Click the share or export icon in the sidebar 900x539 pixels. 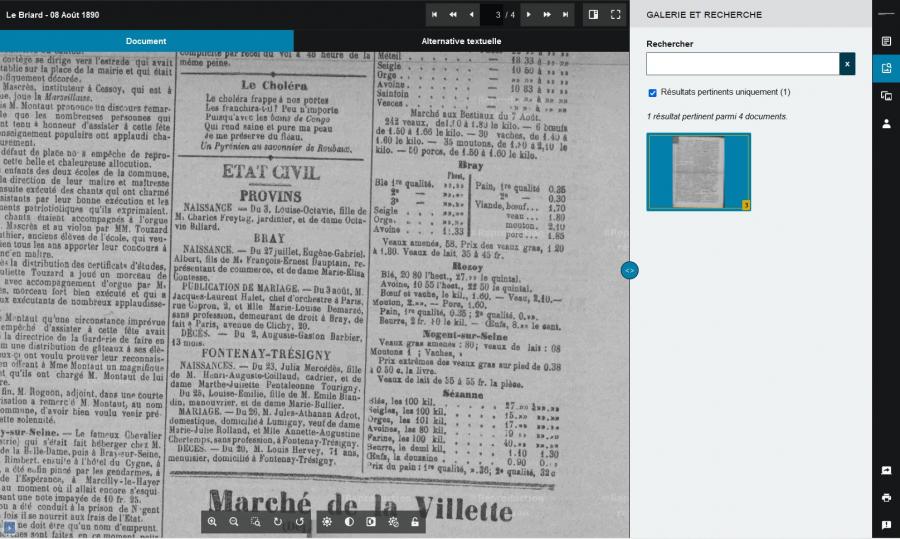[886, 470]
